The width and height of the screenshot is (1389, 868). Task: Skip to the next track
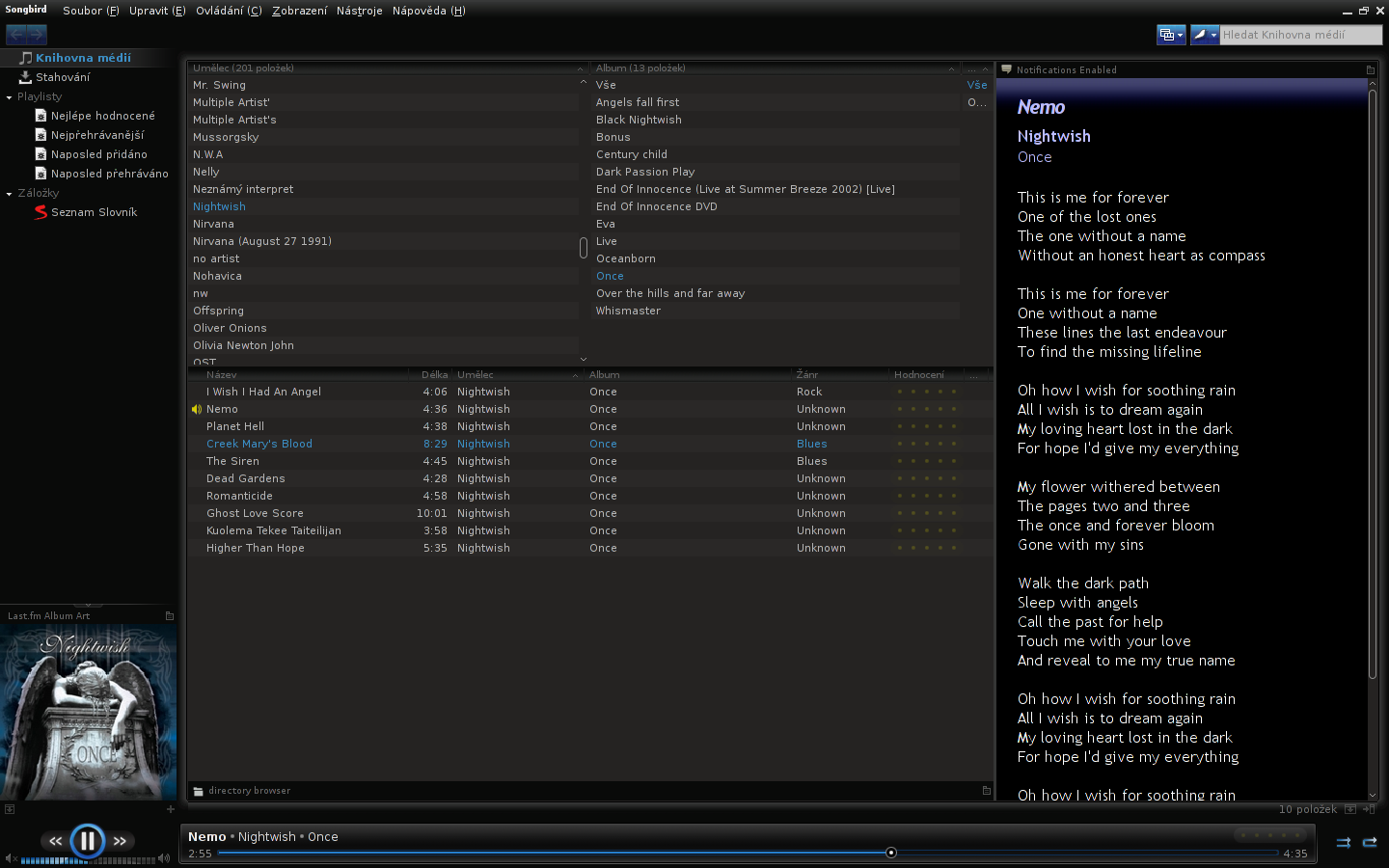[120, 841]
